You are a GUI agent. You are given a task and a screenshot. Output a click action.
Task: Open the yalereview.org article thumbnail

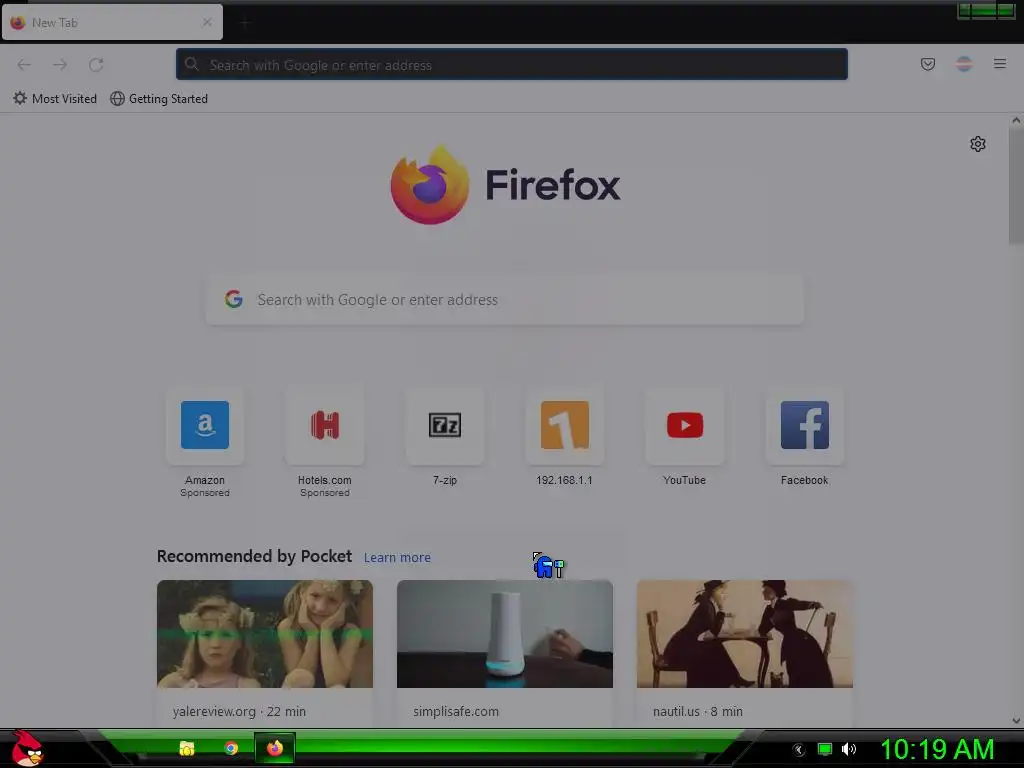point(264,633)
